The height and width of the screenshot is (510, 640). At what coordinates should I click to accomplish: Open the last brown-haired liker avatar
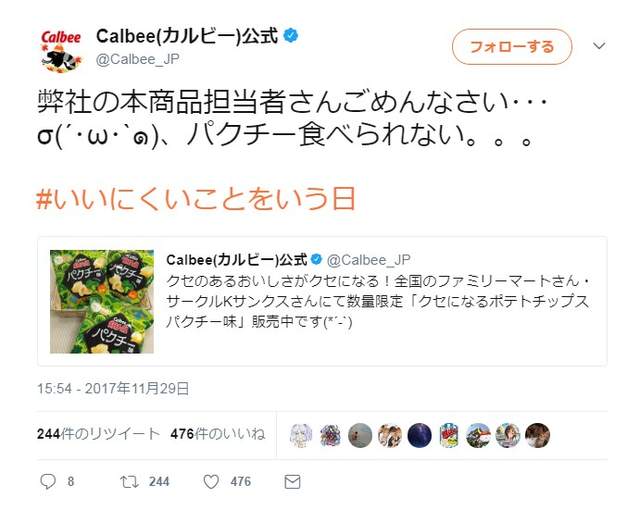[x=537, y=435]
